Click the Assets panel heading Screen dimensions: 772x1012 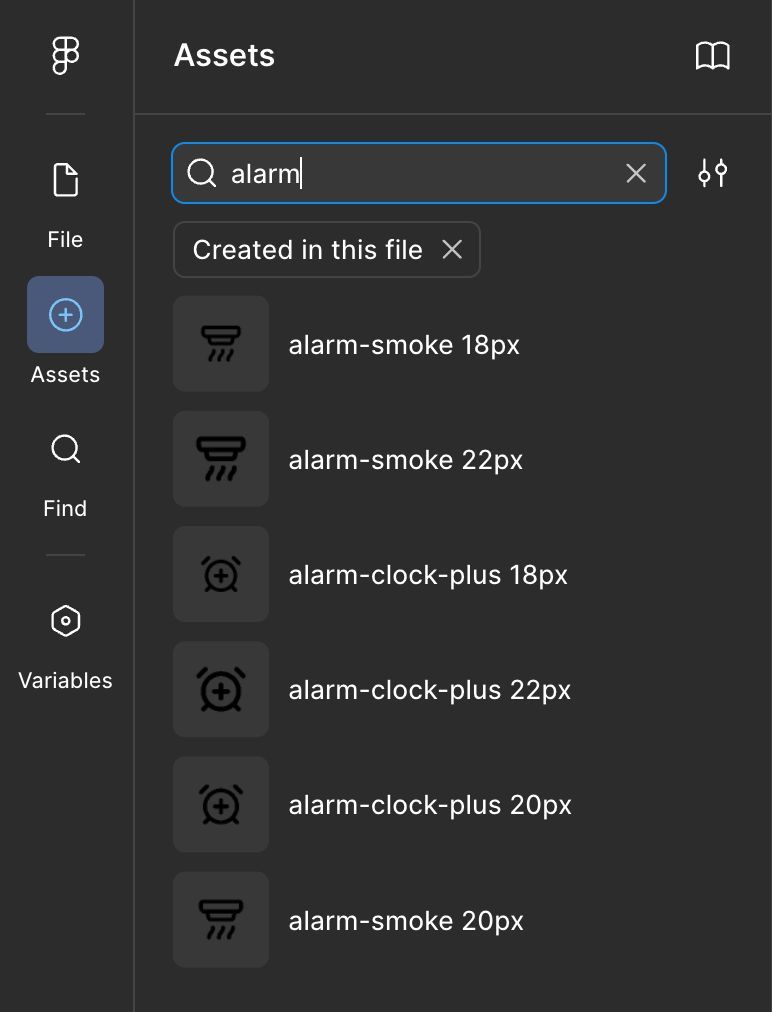225,56
